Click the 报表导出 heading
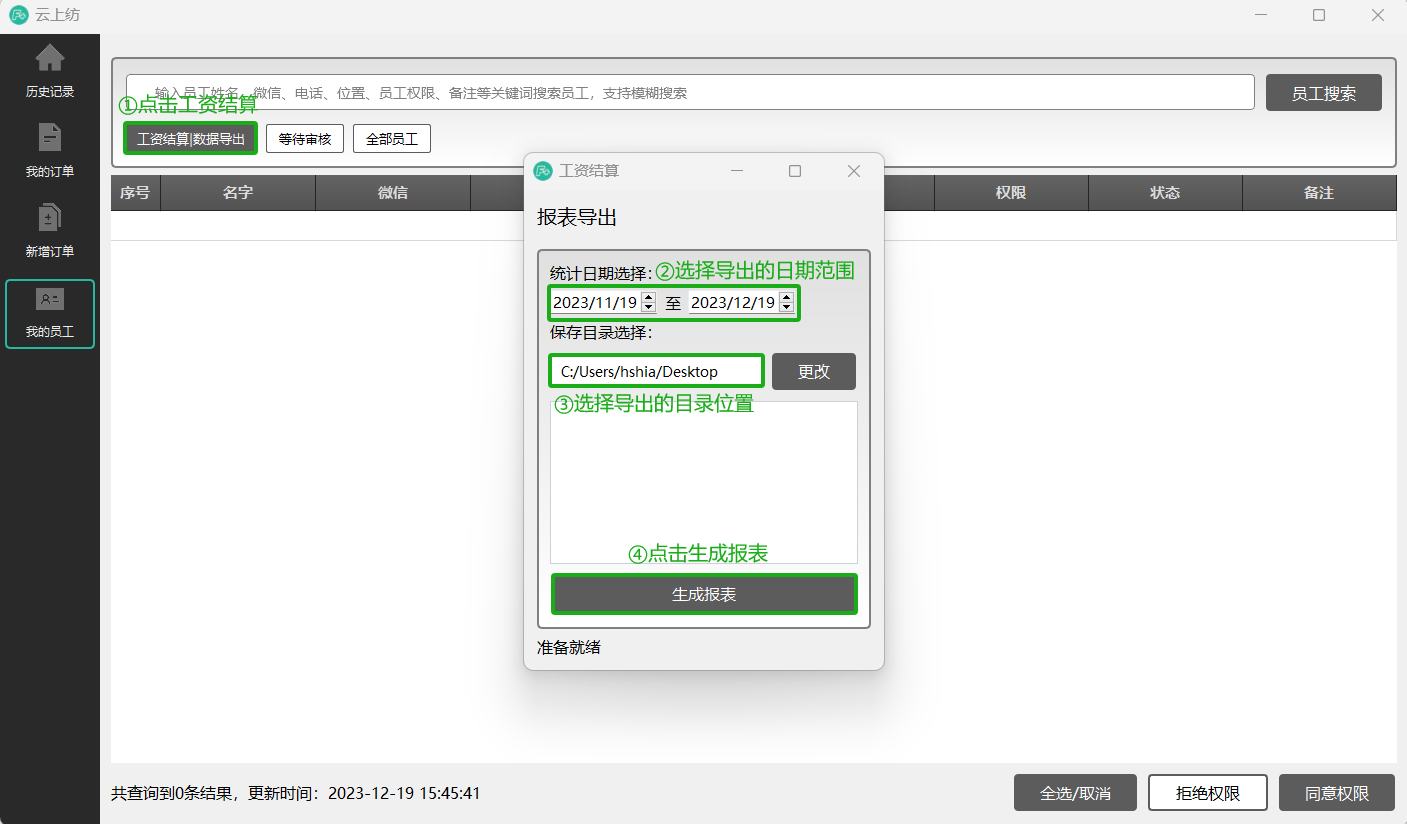 pyautogui.click(x=577, y=217)
